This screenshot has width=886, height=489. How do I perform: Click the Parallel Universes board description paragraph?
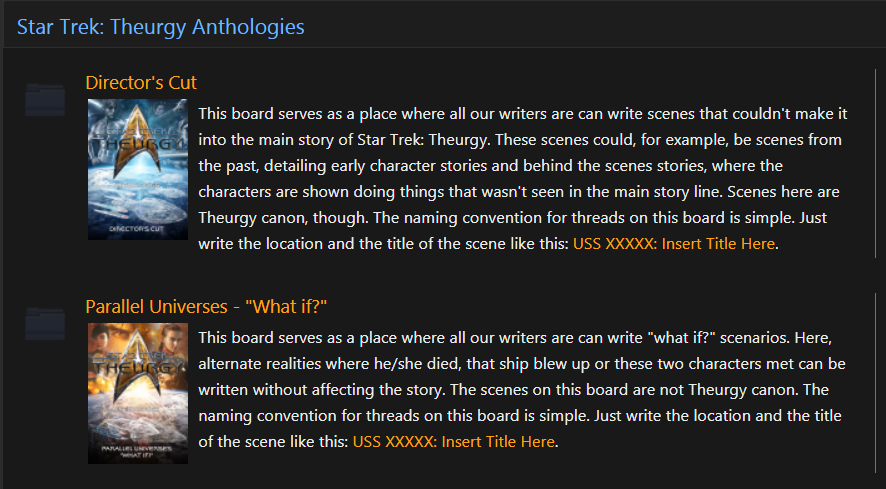522,390
